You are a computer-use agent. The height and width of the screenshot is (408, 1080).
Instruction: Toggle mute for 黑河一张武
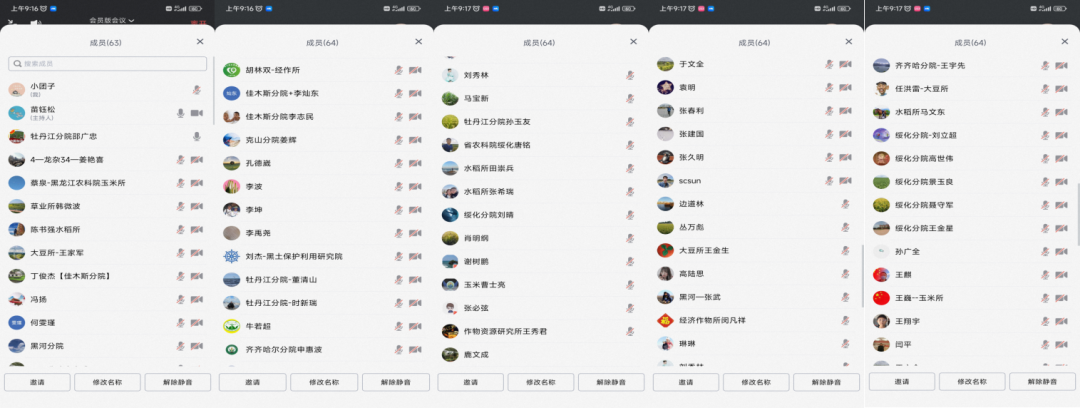tap(845, 297)
